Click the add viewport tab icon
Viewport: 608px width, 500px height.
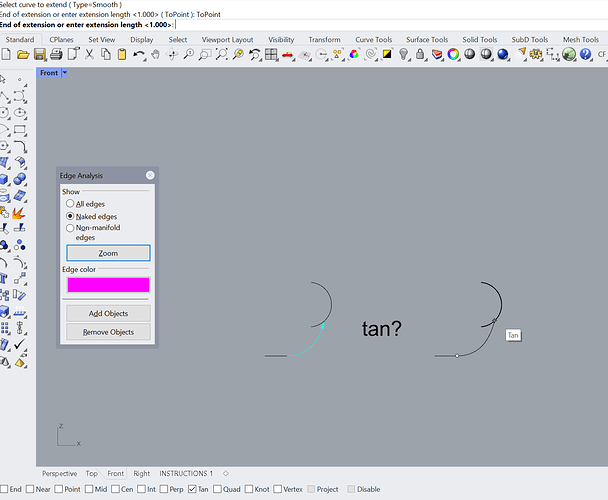pos(226,473)
